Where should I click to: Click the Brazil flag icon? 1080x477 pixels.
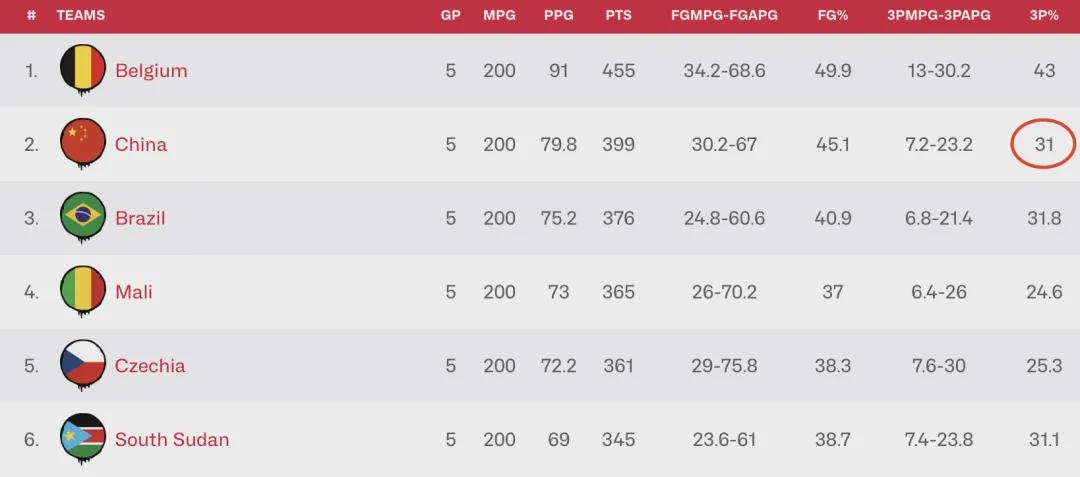point(82,217)
